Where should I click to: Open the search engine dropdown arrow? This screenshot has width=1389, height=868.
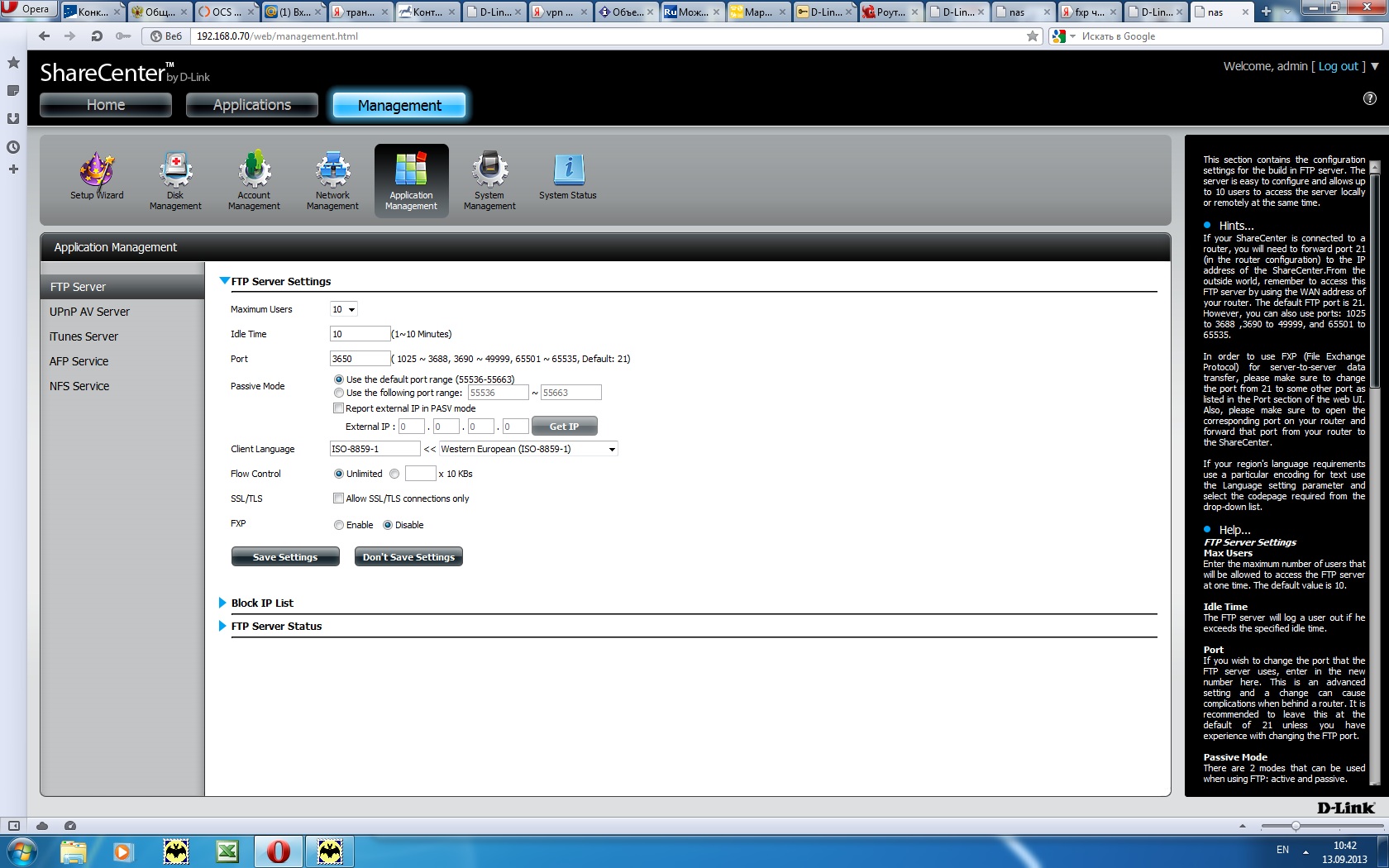click(1072, 36)
